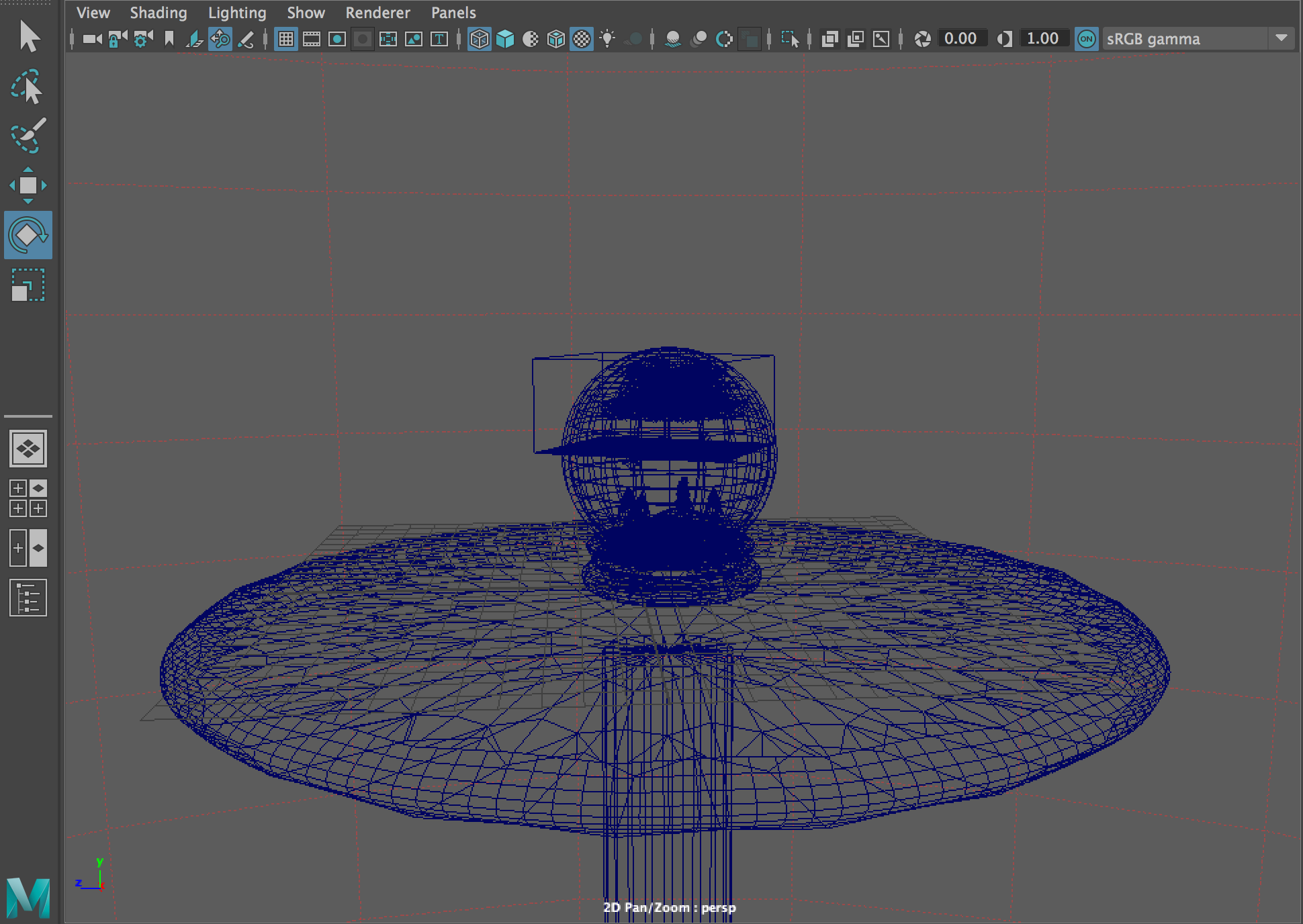The image size is (1303, 924).
Task: Toggle the Gate Mask display
Action: [x=363, y=39]
